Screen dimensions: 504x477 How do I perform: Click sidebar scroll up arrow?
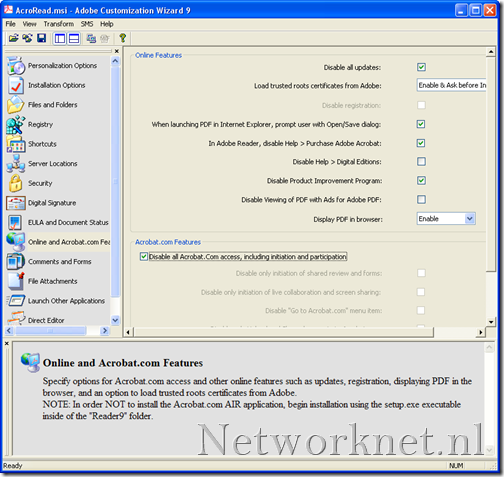pyautogui.click(x=115, y=61)
